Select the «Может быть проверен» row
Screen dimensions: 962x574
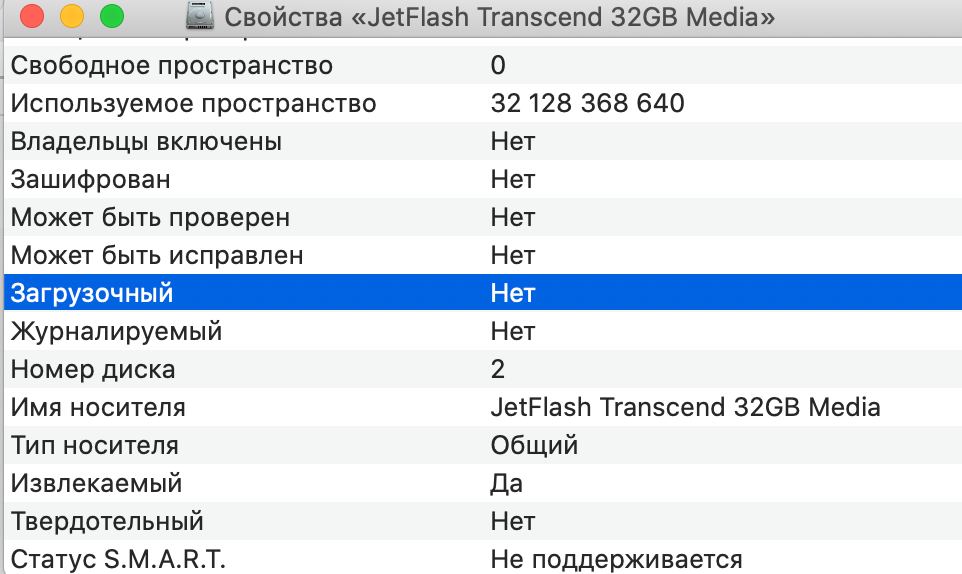click(x=150, y=218)
